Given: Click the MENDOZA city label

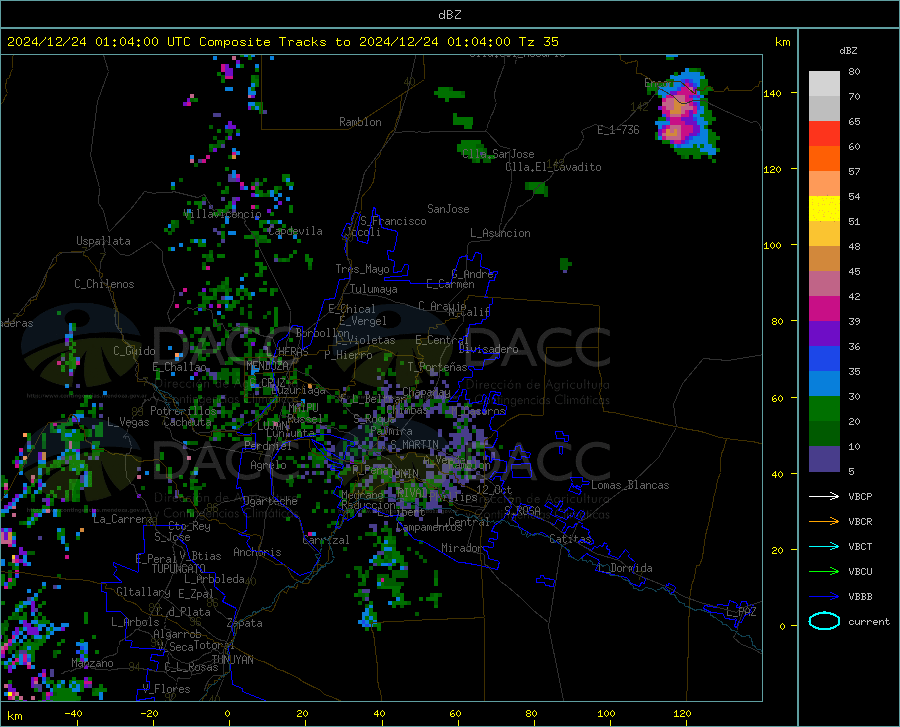Looking at the screenshot, I should coord(267,366).
